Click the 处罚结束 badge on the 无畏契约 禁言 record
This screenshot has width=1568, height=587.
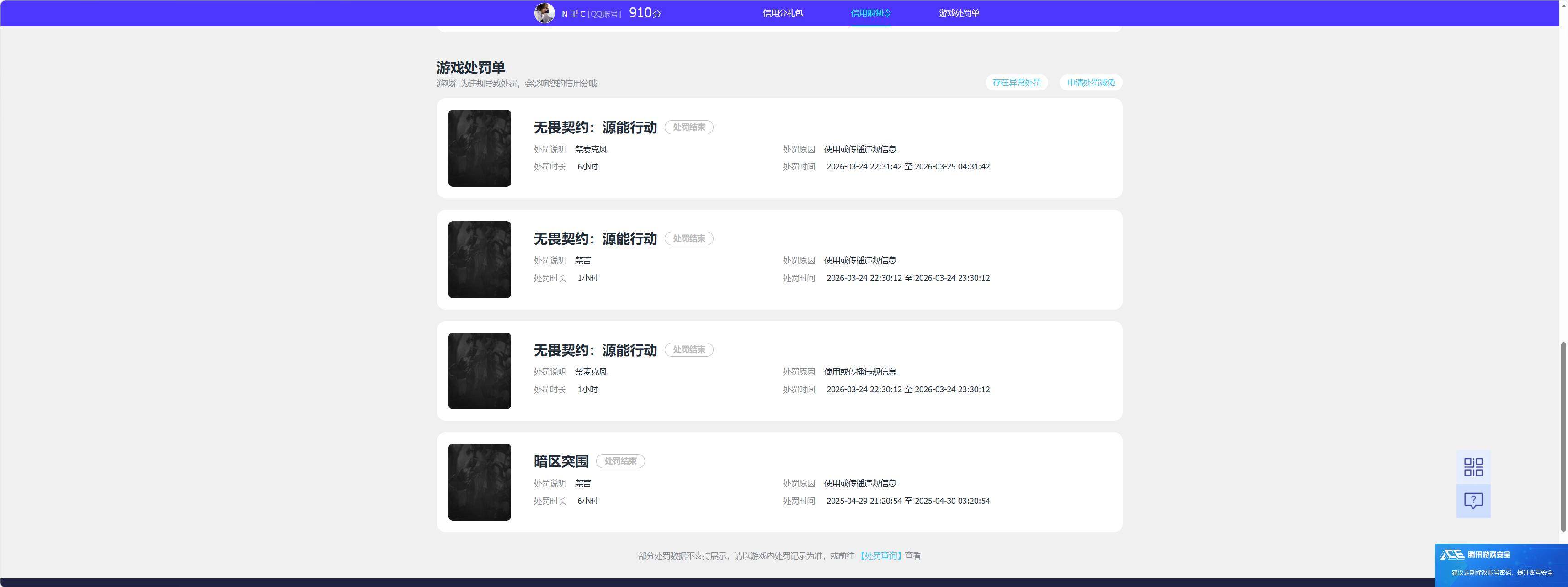coord(689,238)
